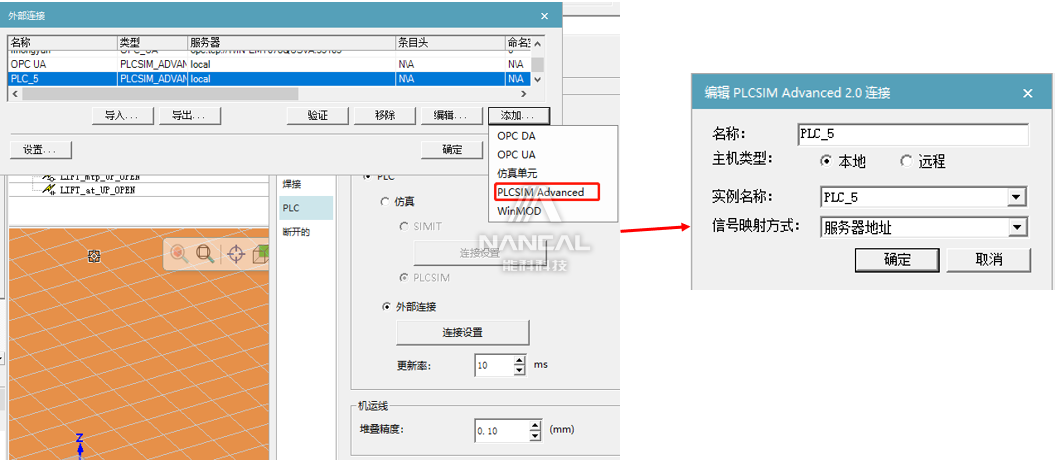Click the greyed 连接设置 button under SIMIT

480,253
